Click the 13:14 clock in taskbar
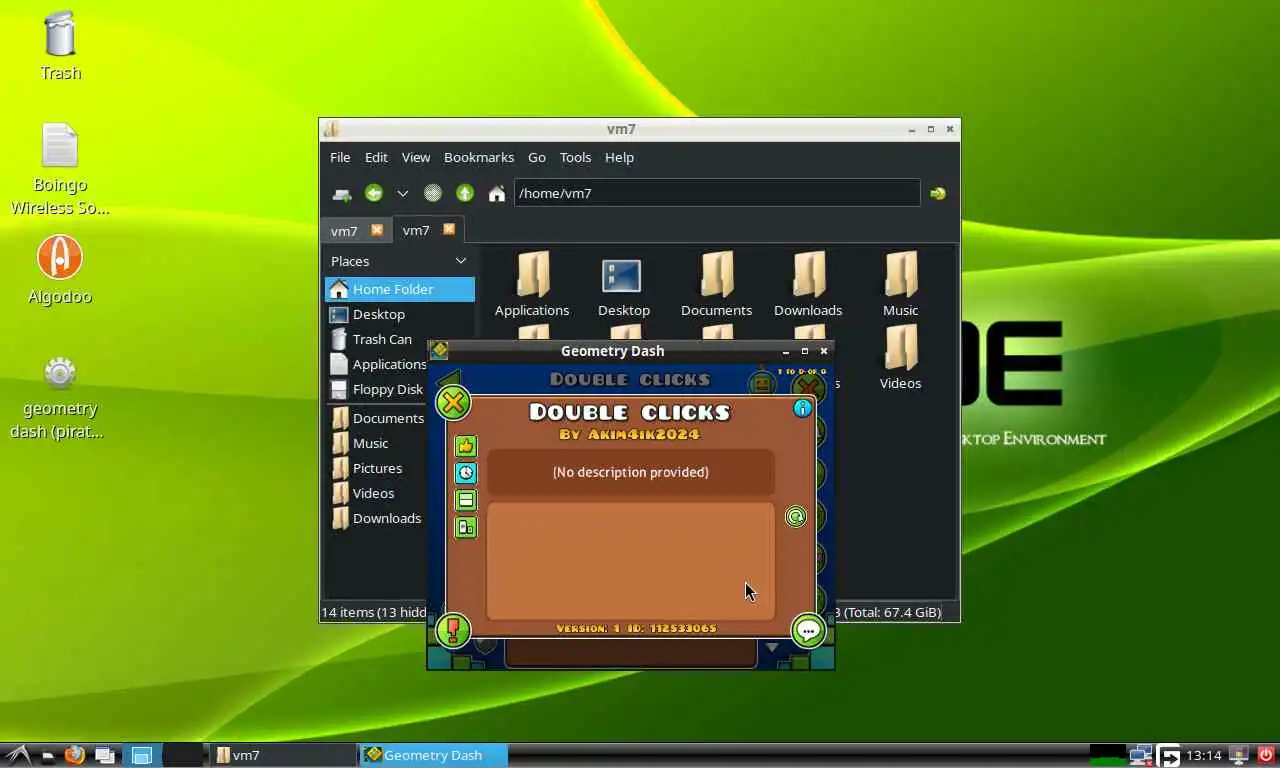The height and width of the screenshot is (768, 1280). coord(1205,755)
